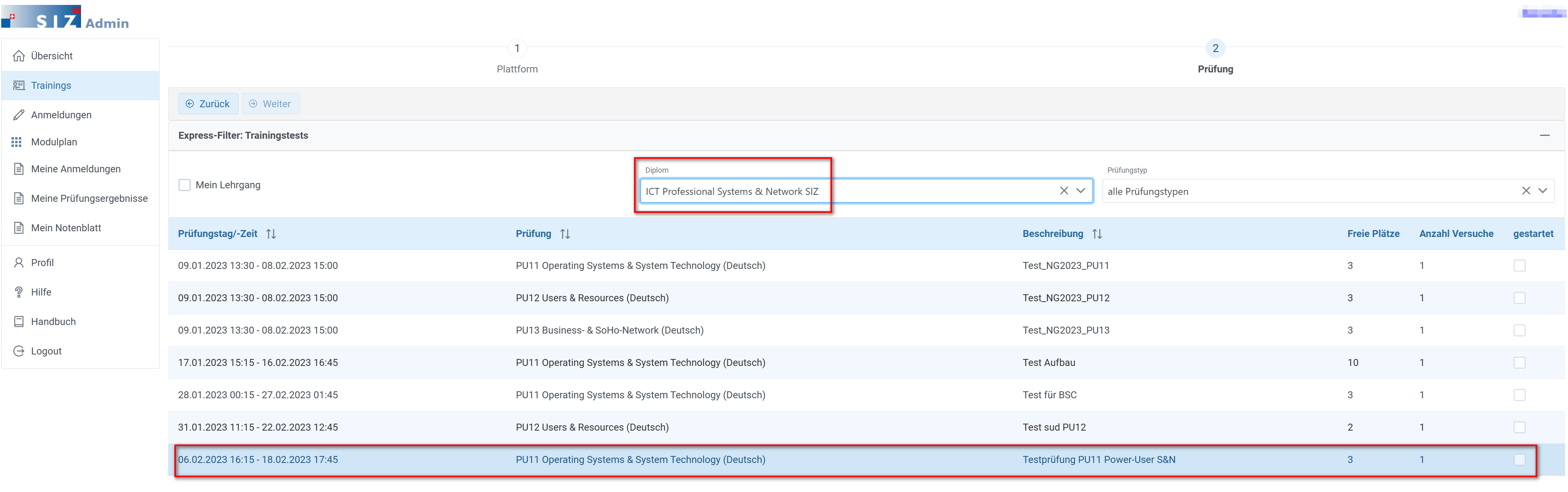
Task: Select row 'Test_NG2023_PU12'
Action: click(x=866, y=298)
